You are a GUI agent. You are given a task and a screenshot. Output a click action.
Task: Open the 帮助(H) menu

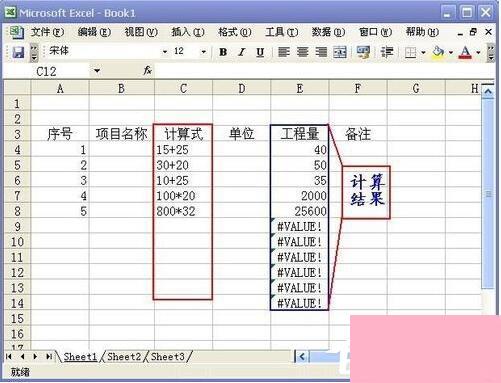coord(422,32)
